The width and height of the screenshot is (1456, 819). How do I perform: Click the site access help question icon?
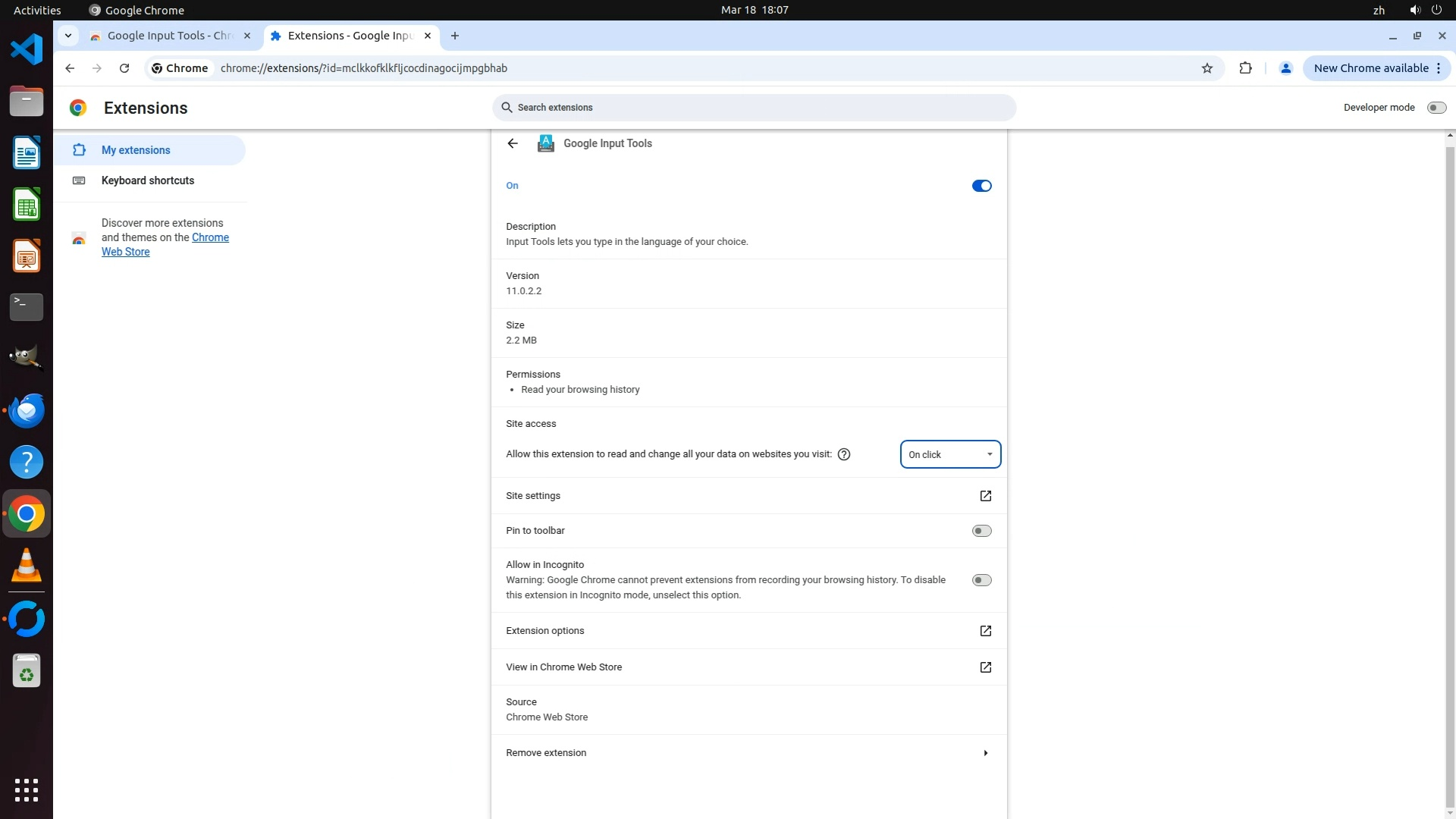click(x=844, y=454)
